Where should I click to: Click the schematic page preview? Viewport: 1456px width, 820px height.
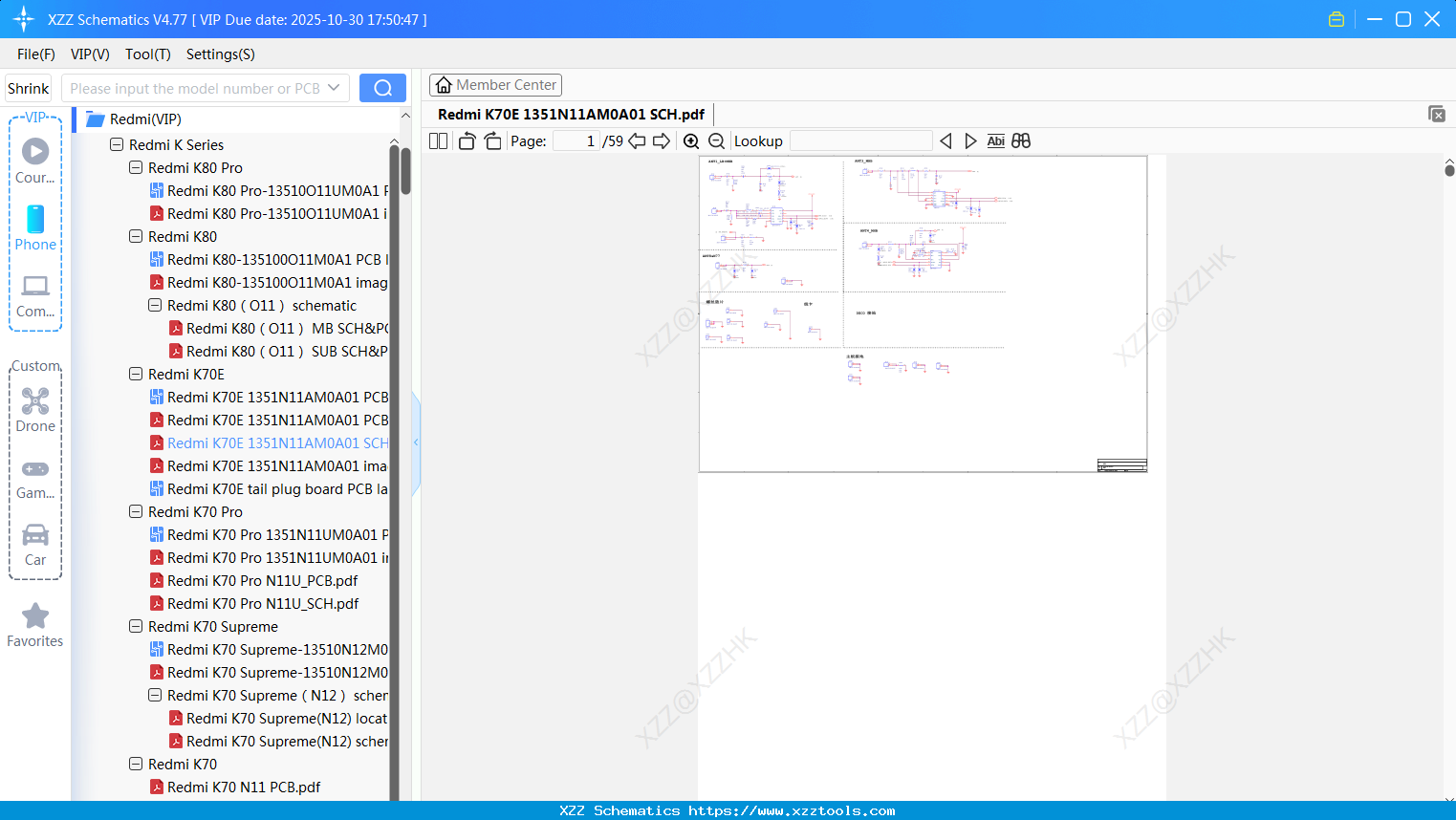click(923, 314)
